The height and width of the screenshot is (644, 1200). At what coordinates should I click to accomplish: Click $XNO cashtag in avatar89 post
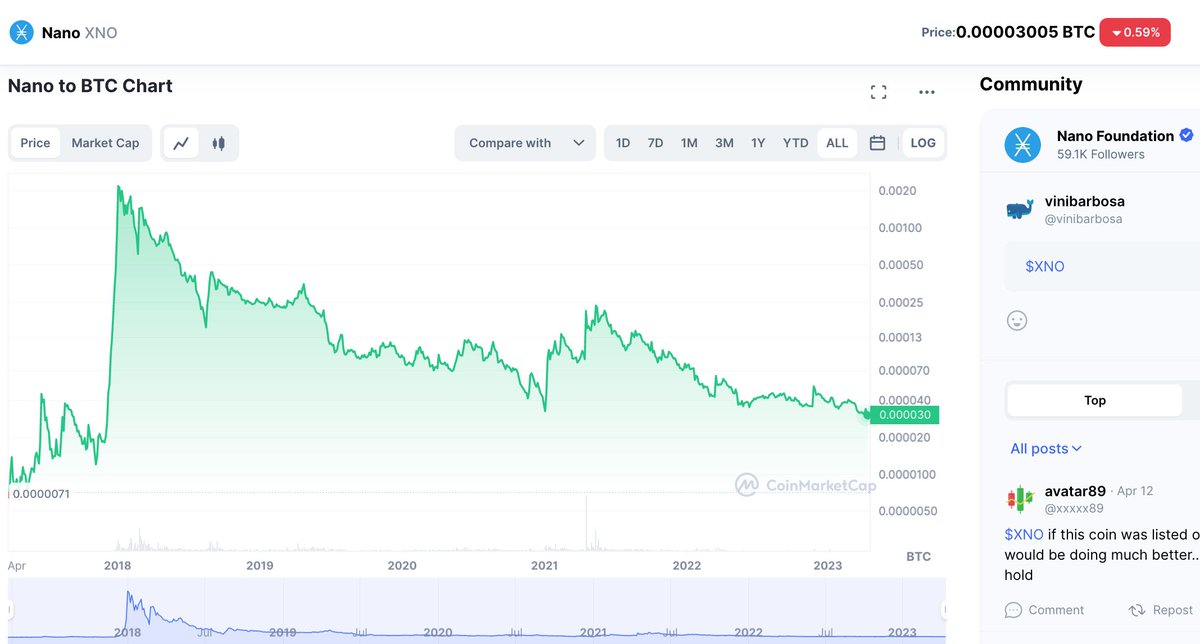pos(1024,535)
